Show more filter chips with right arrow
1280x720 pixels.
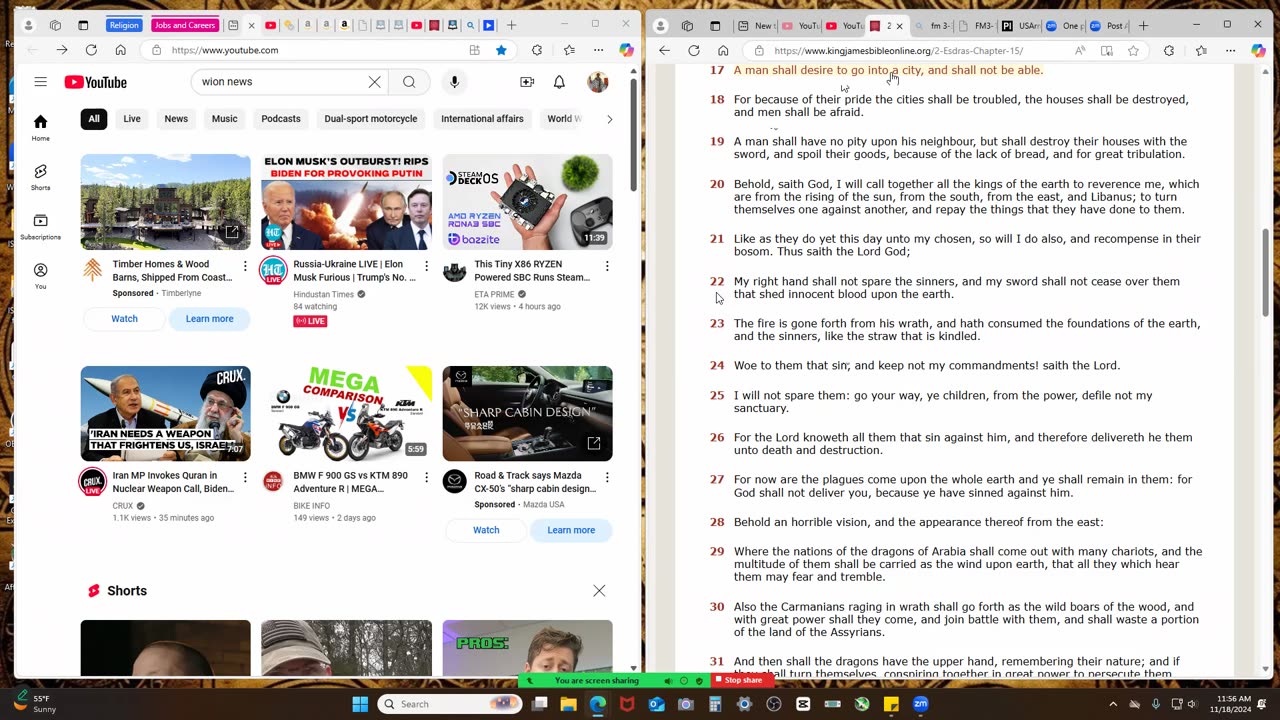[609, 119]
